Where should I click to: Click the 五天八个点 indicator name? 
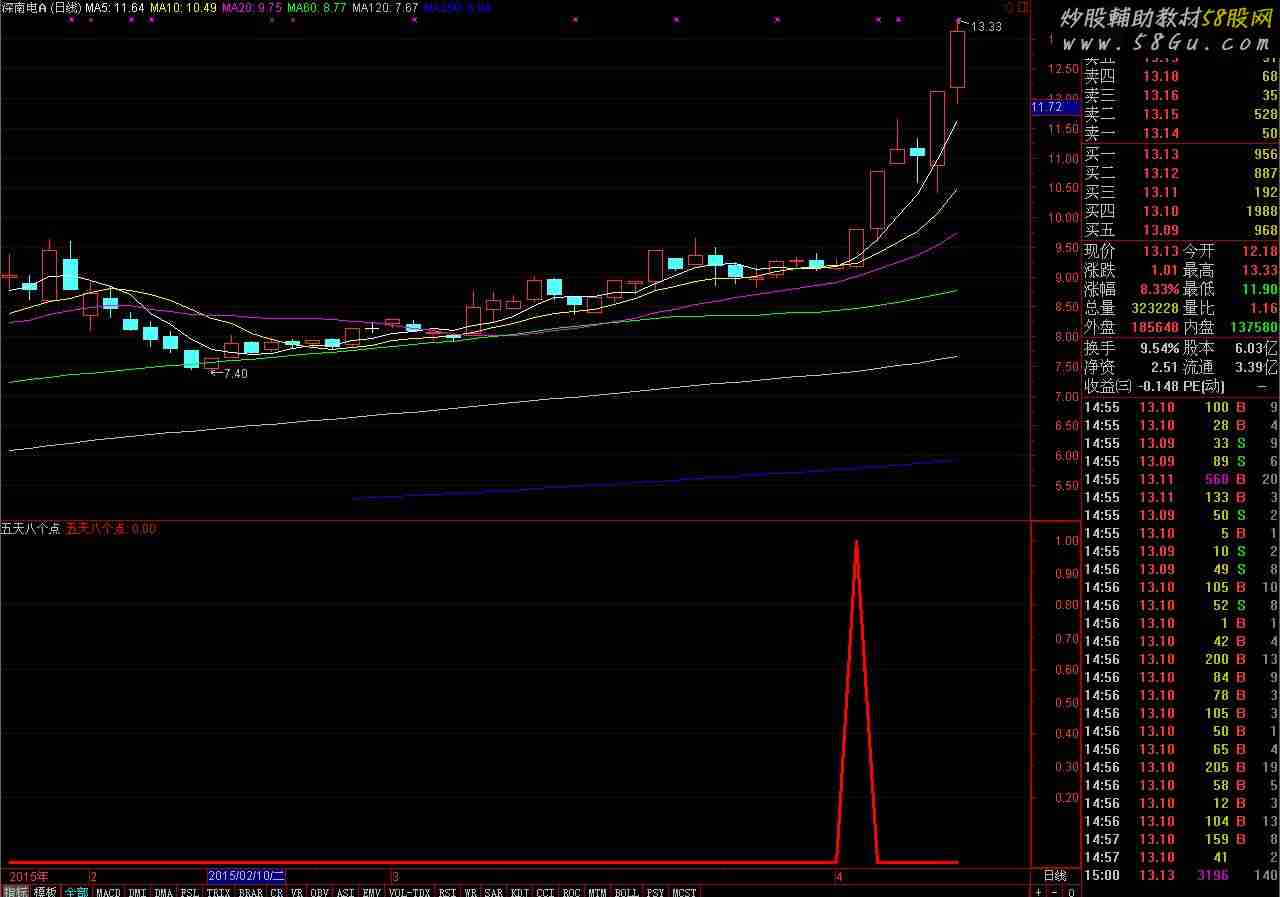[30, 529]
